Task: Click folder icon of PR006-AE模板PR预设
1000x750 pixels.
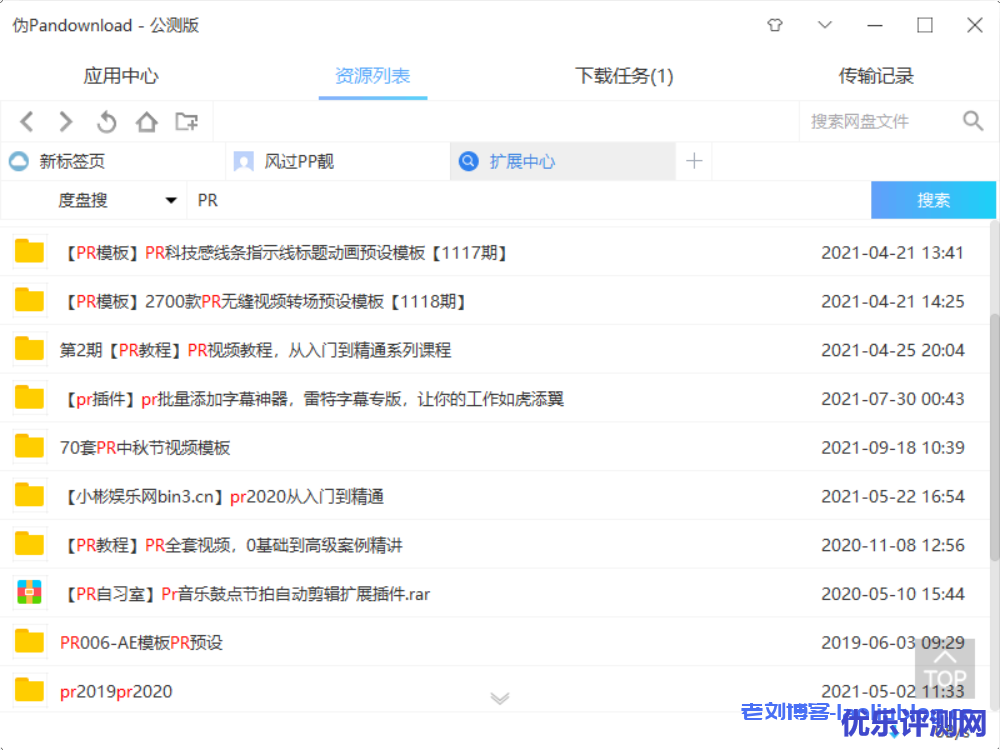Action: [x=29, y=642]
